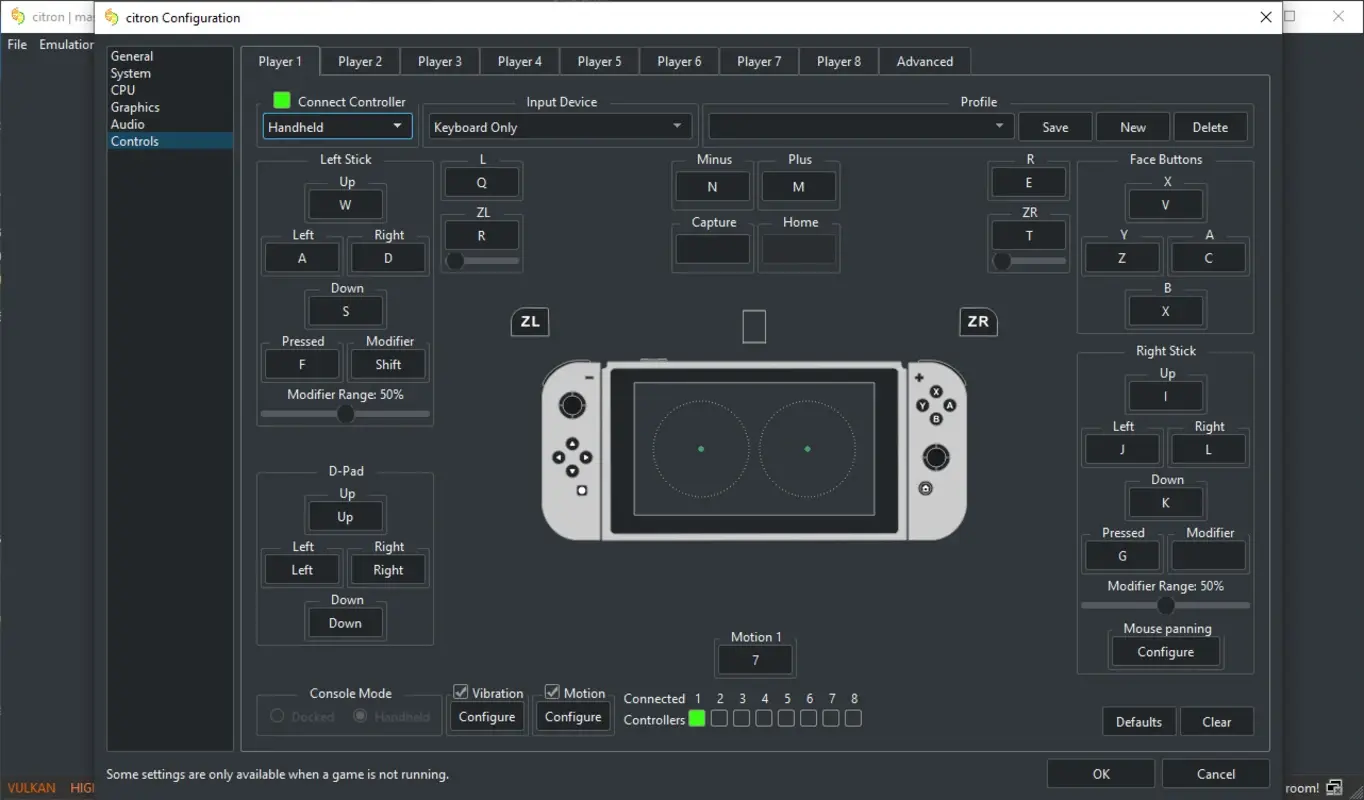Open the Input Device dropdown showing Keyboard Only

(559, 126)
